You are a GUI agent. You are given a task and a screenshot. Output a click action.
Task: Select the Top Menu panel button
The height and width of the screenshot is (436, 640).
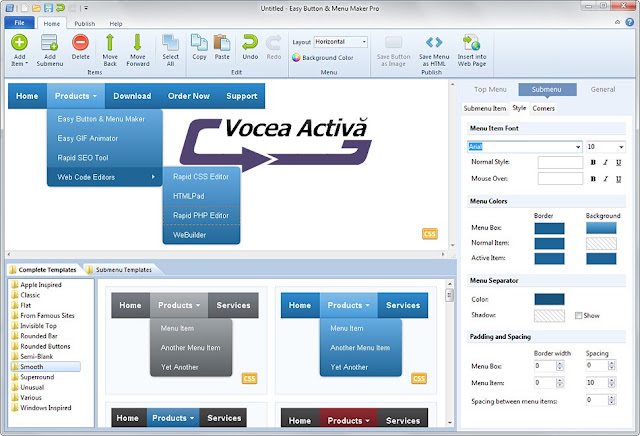(x=490, y=89)
